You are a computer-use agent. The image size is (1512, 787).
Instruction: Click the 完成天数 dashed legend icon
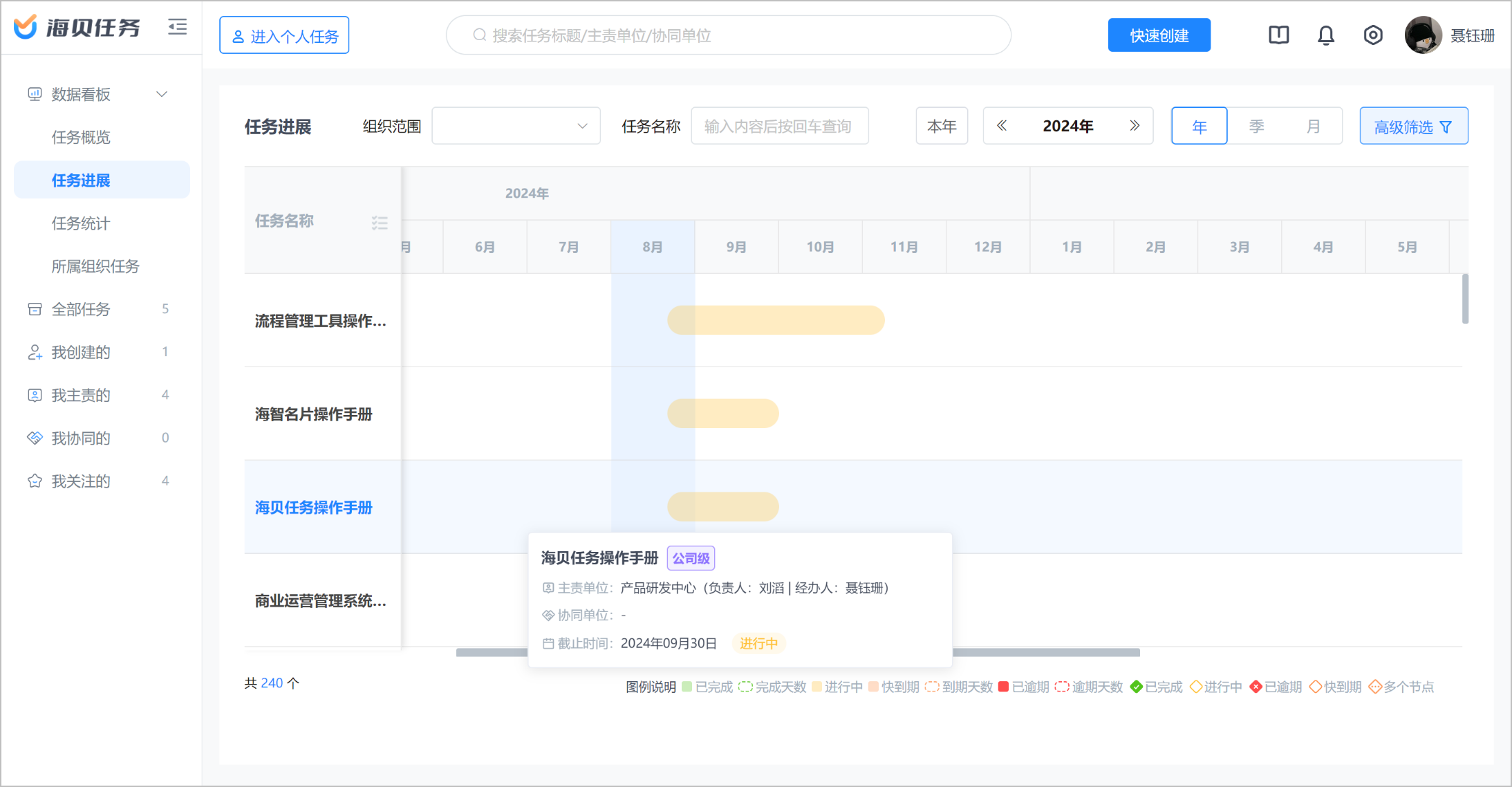745,687
